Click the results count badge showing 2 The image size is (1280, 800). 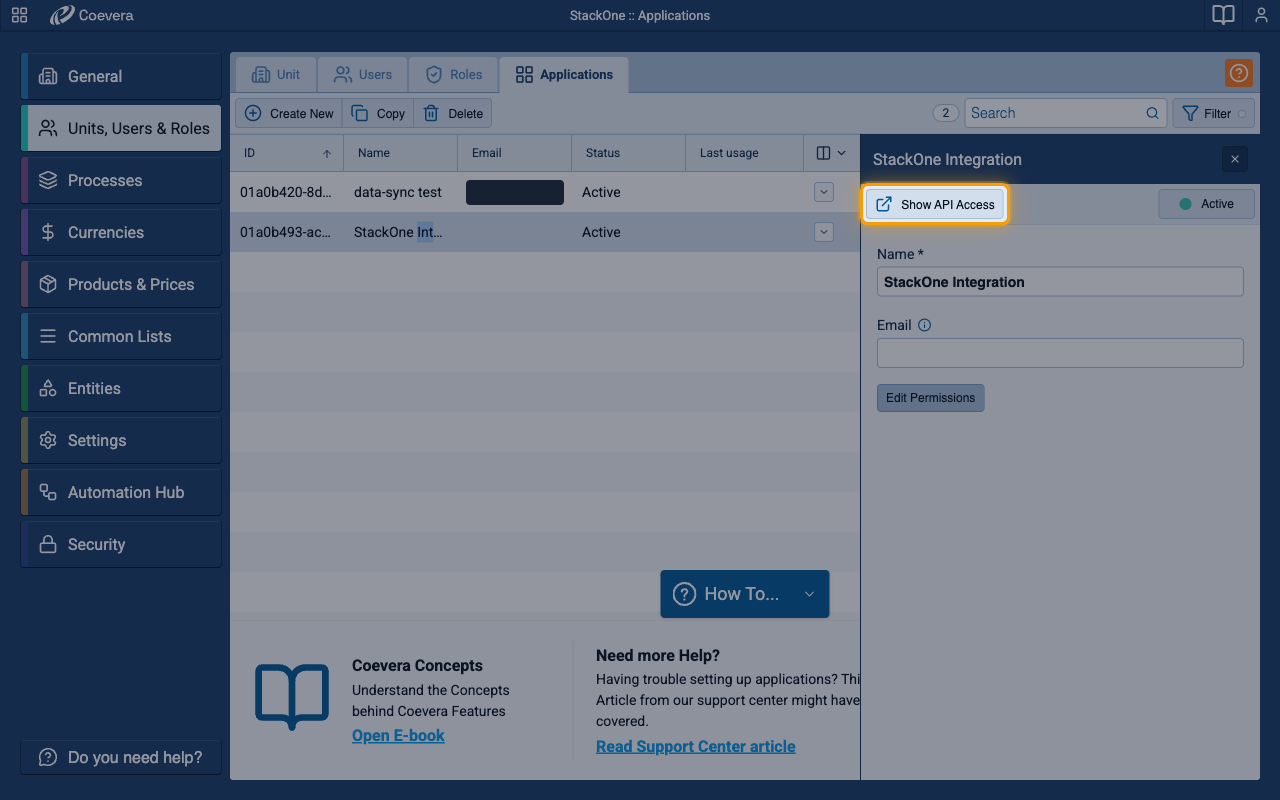point(946,113)
